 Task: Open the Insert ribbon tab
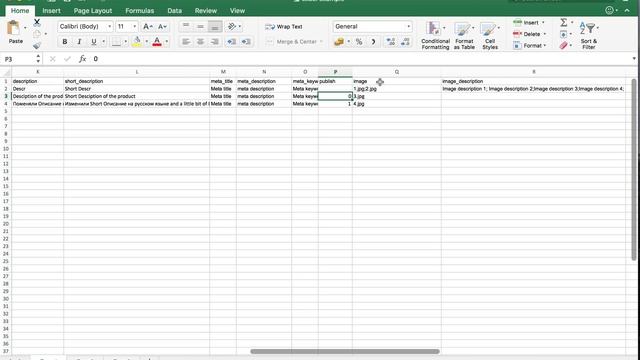point(51,11)
